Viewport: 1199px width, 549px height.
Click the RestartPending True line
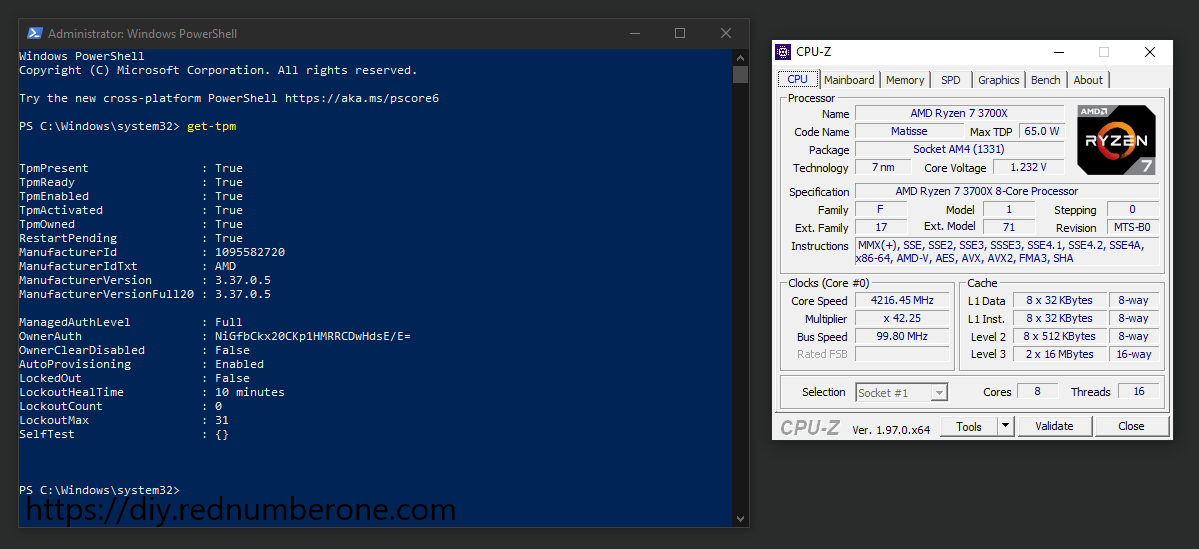[x=131, y=239]
